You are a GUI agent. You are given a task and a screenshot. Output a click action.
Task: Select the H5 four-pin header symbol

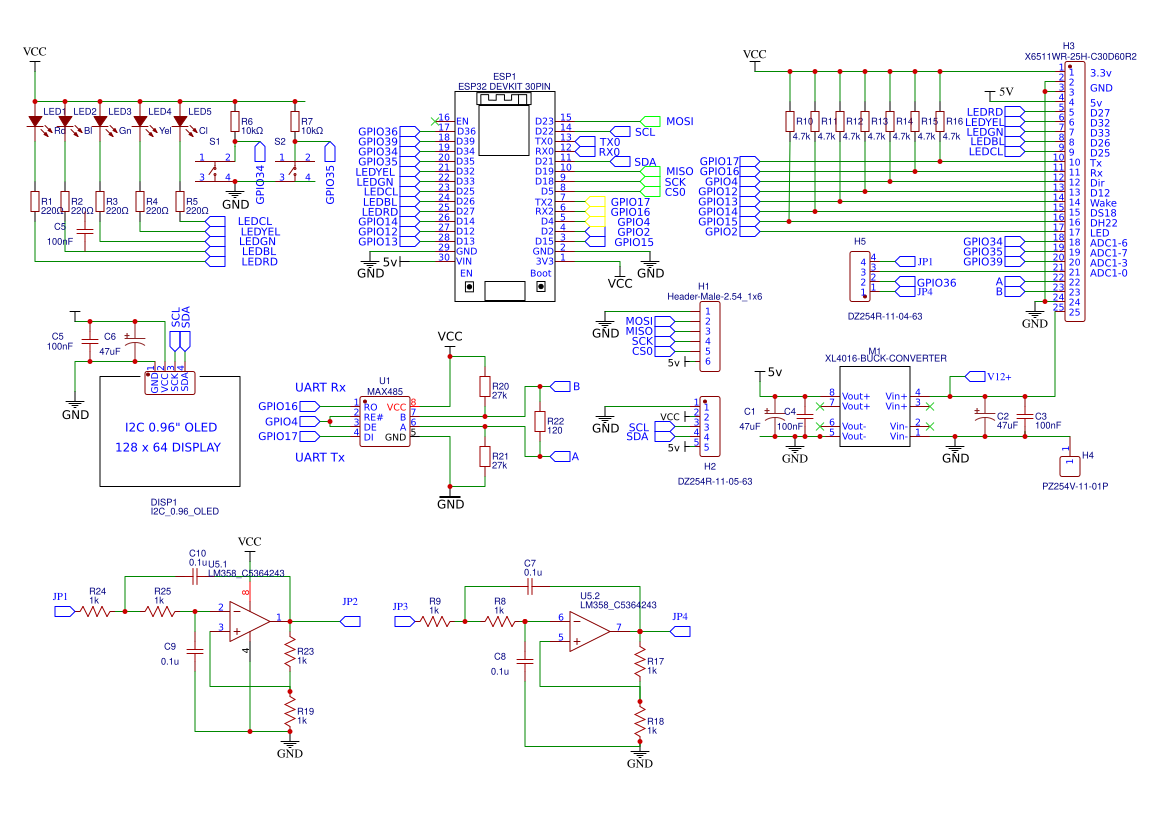click(x=860, y=276)
